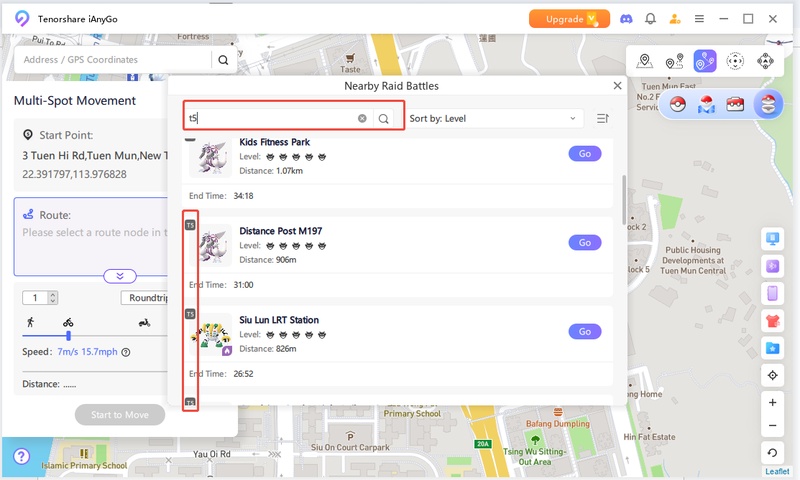The height and width of the screenshot is (480, 800).
Task: Select the joystick movement mode icon
Action: coord(765,61)
